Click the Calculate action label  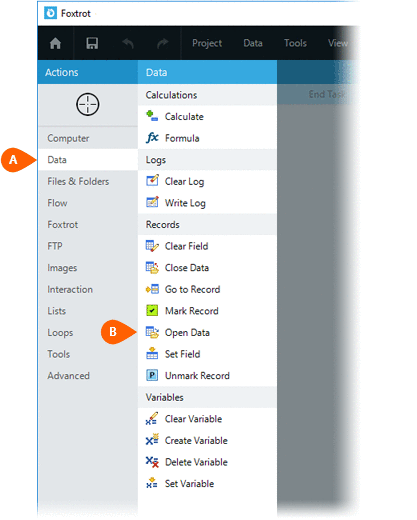tap(184, 117)
